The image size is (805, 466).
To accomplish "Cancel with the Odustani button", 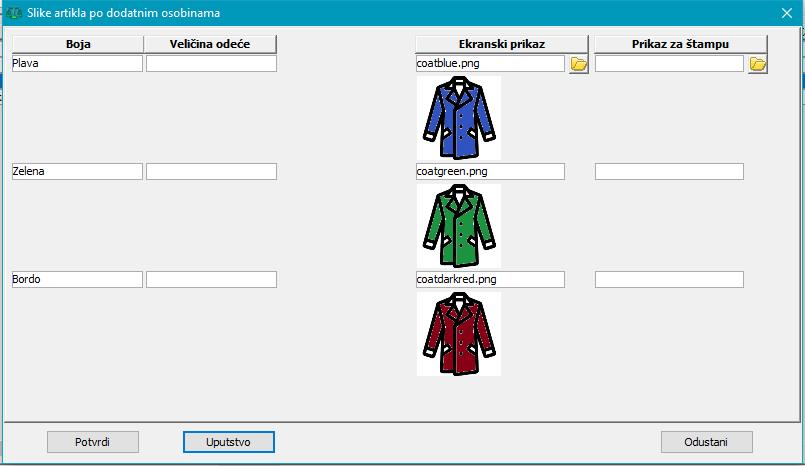I will pos(706,442).
